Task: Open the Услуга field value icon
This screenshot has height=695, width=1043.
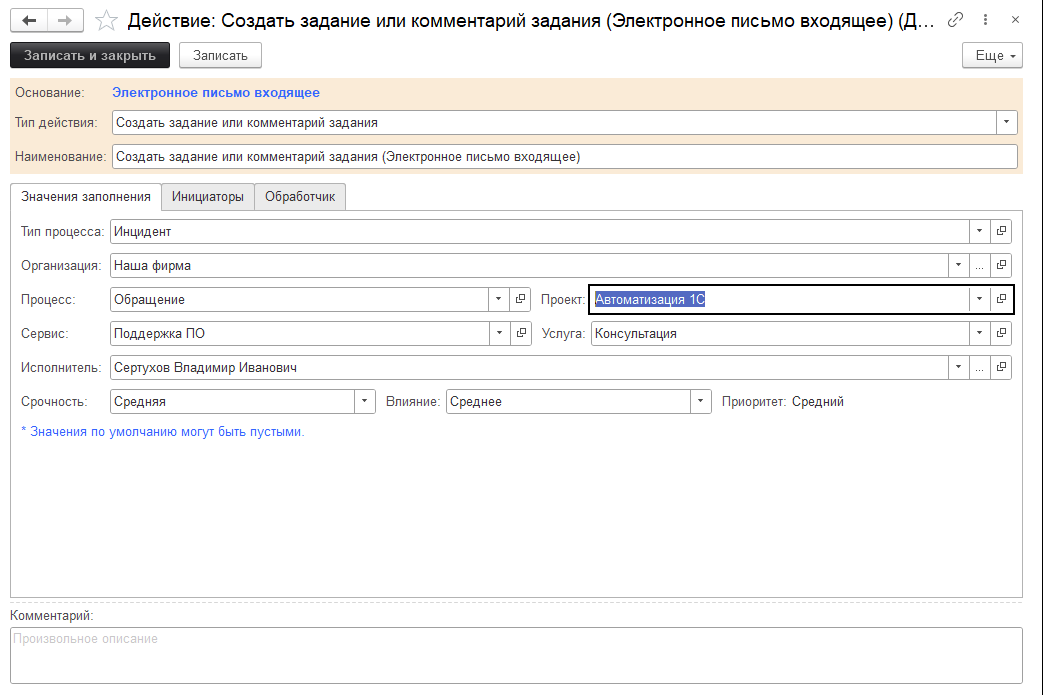Action: 1001,334
